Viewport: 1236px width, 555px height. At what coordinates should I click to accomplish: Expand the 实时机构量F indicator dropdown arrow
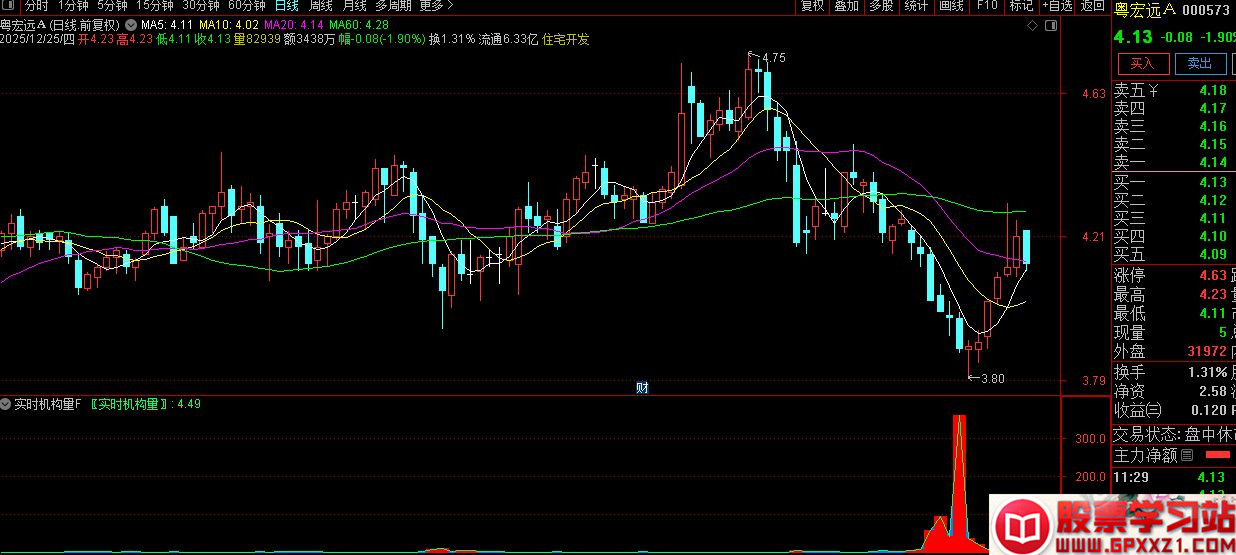click(6, 404)
